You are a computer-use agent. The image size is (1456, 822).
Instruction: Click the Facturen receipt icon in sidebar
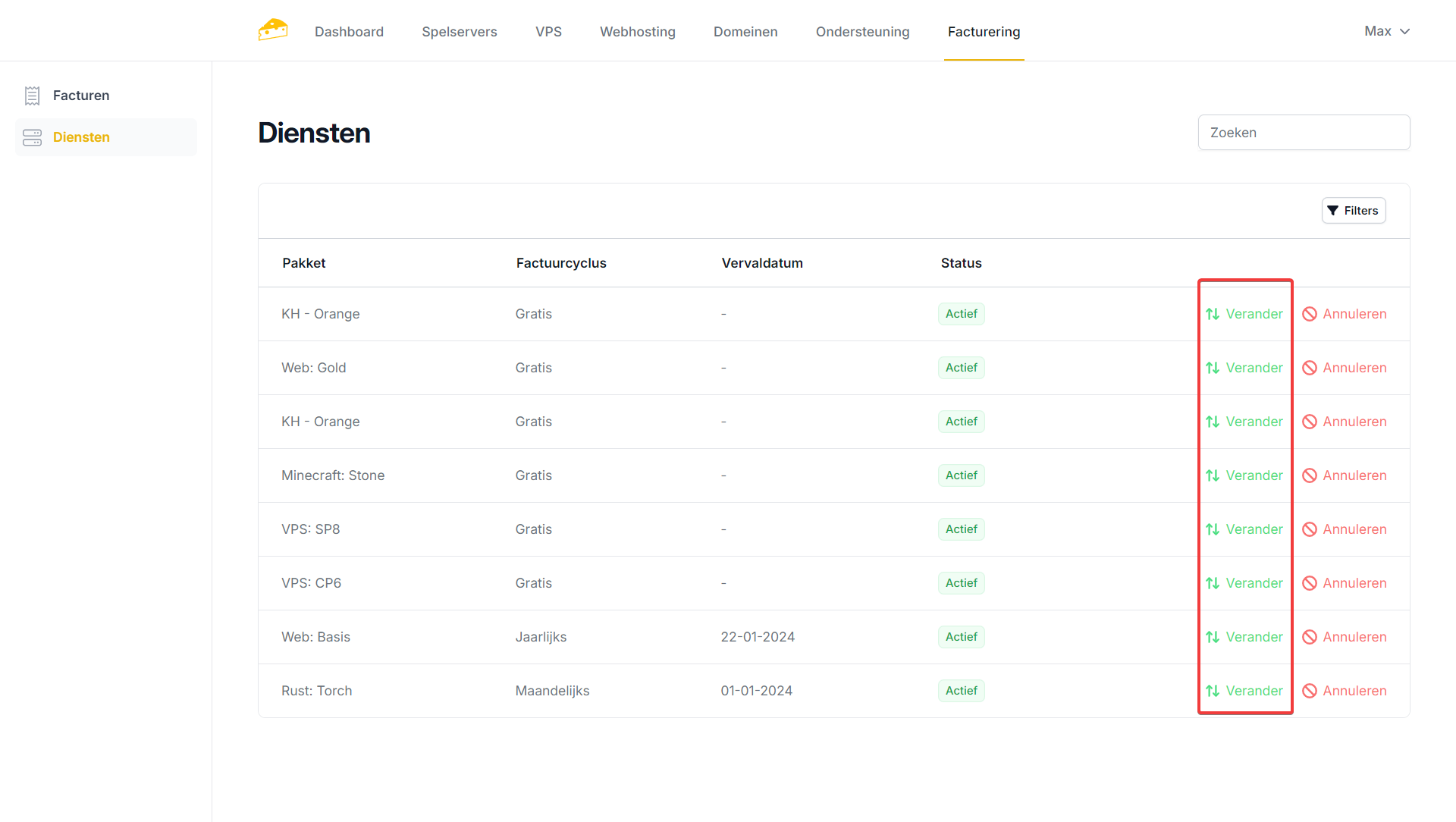click(32, 96)
